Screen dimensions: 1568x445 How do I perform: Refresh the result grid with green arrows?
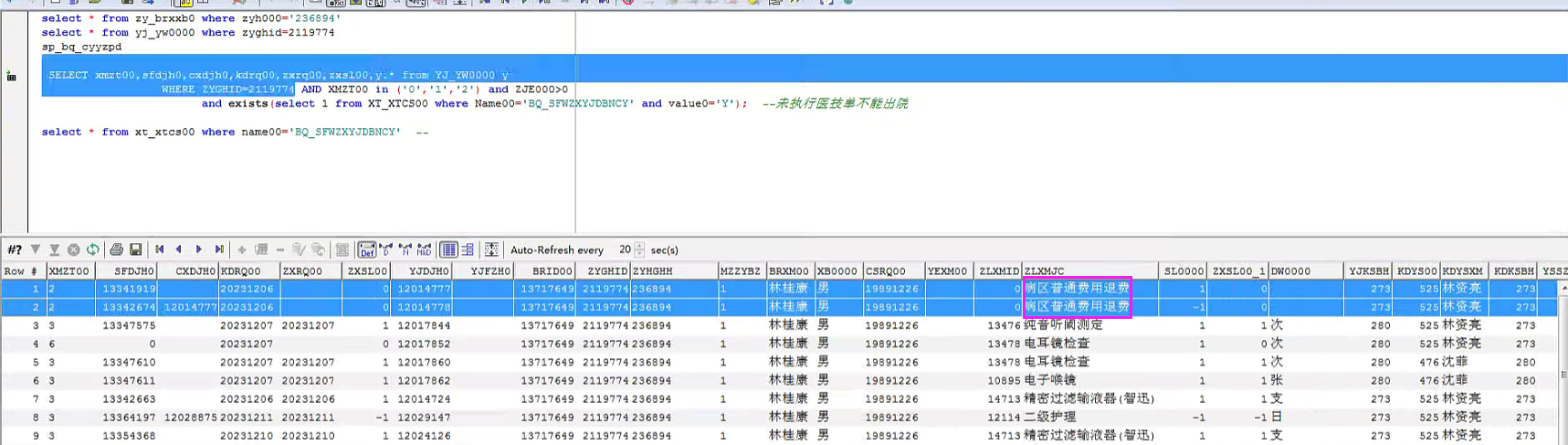click(x=93, y=249)
